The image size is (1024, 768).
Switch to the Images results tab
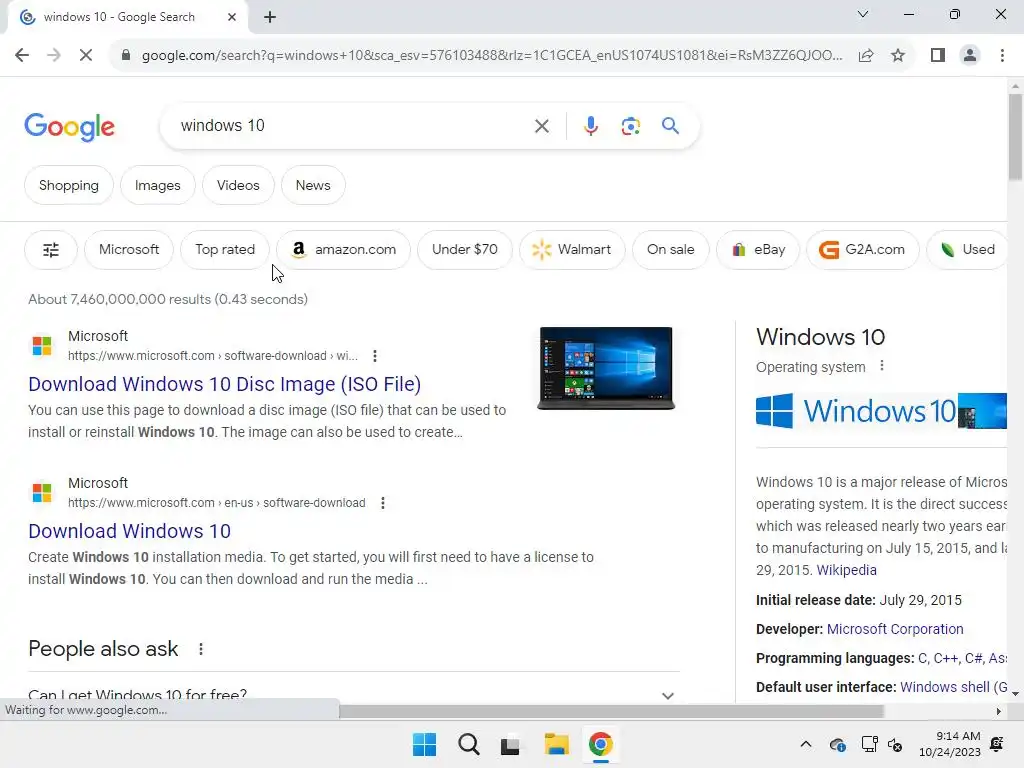(157, 185)
